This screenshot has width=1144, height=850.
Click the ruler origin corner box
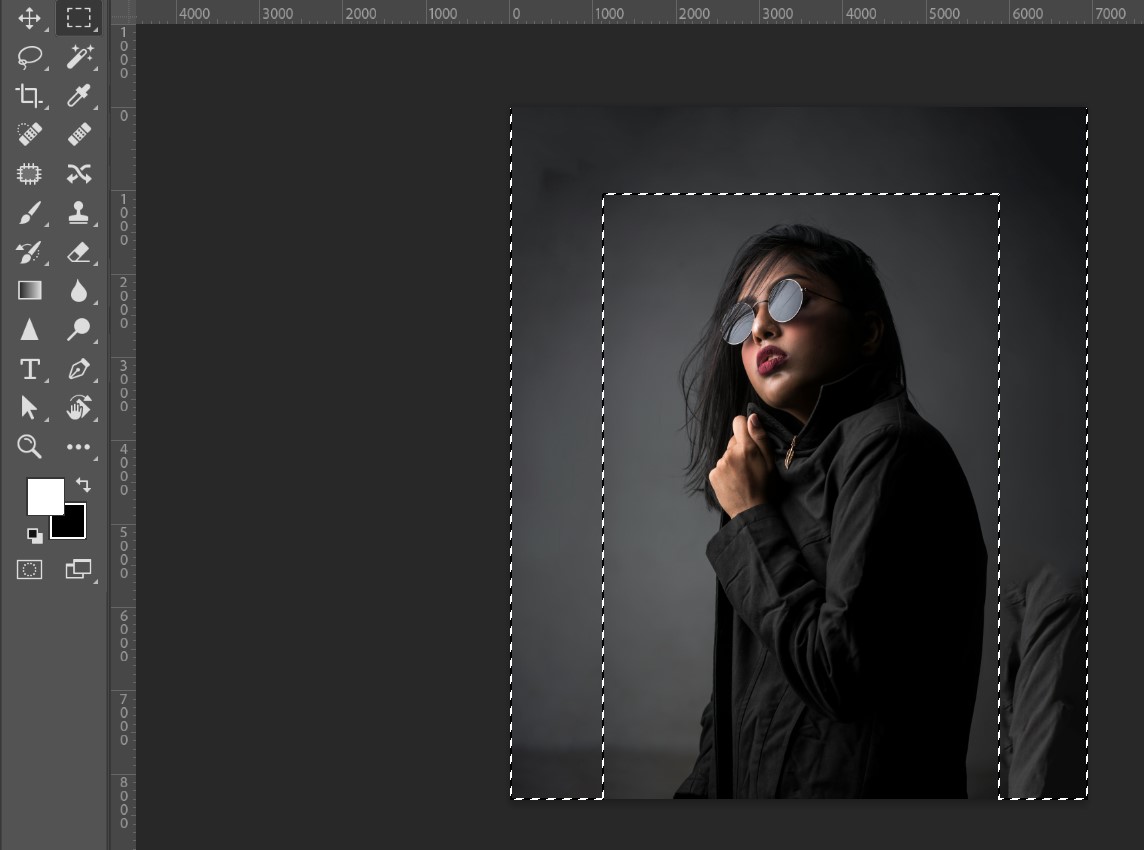coord(123,12)
